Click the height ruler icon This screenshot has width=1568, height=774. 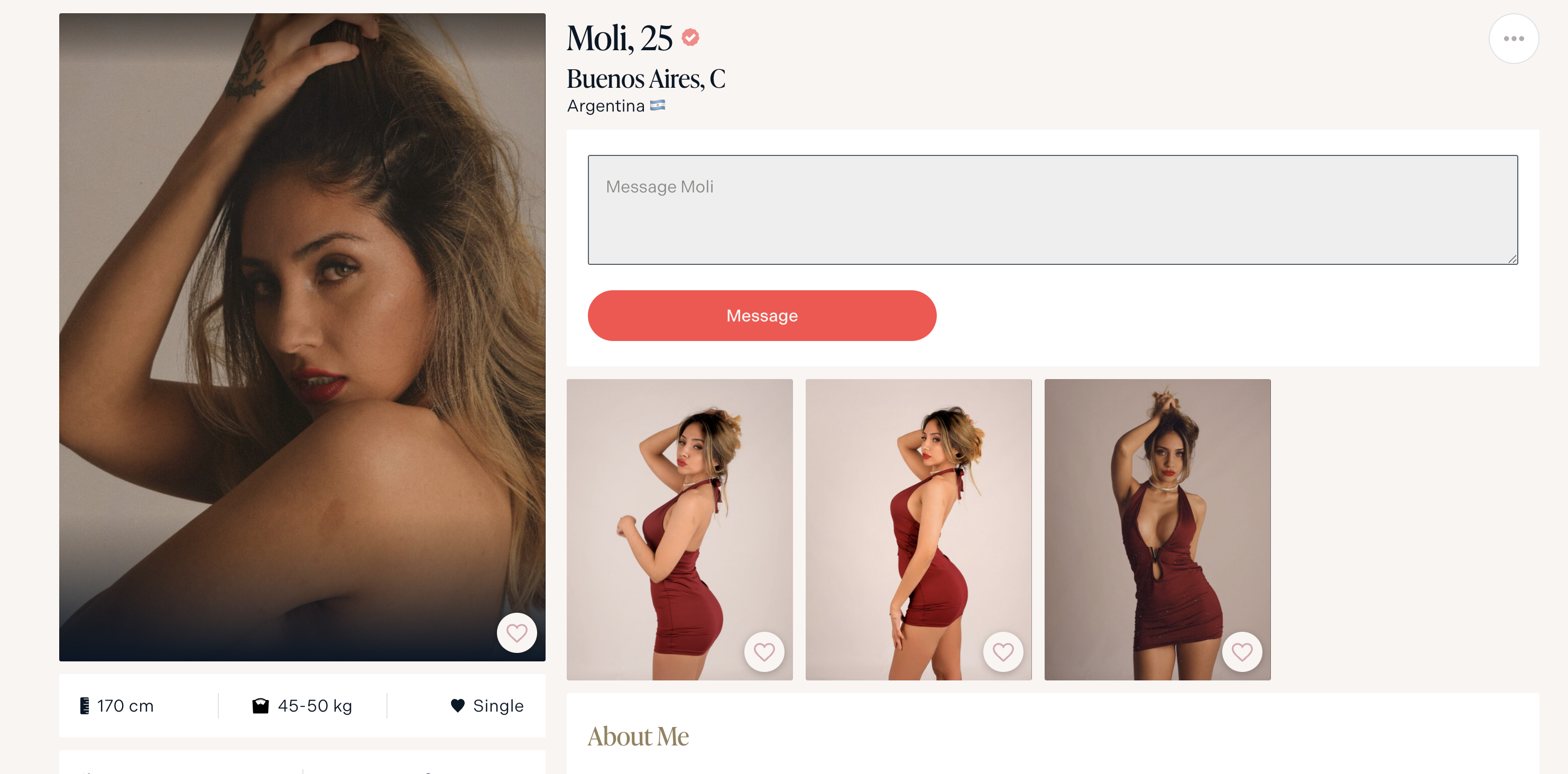85,705
